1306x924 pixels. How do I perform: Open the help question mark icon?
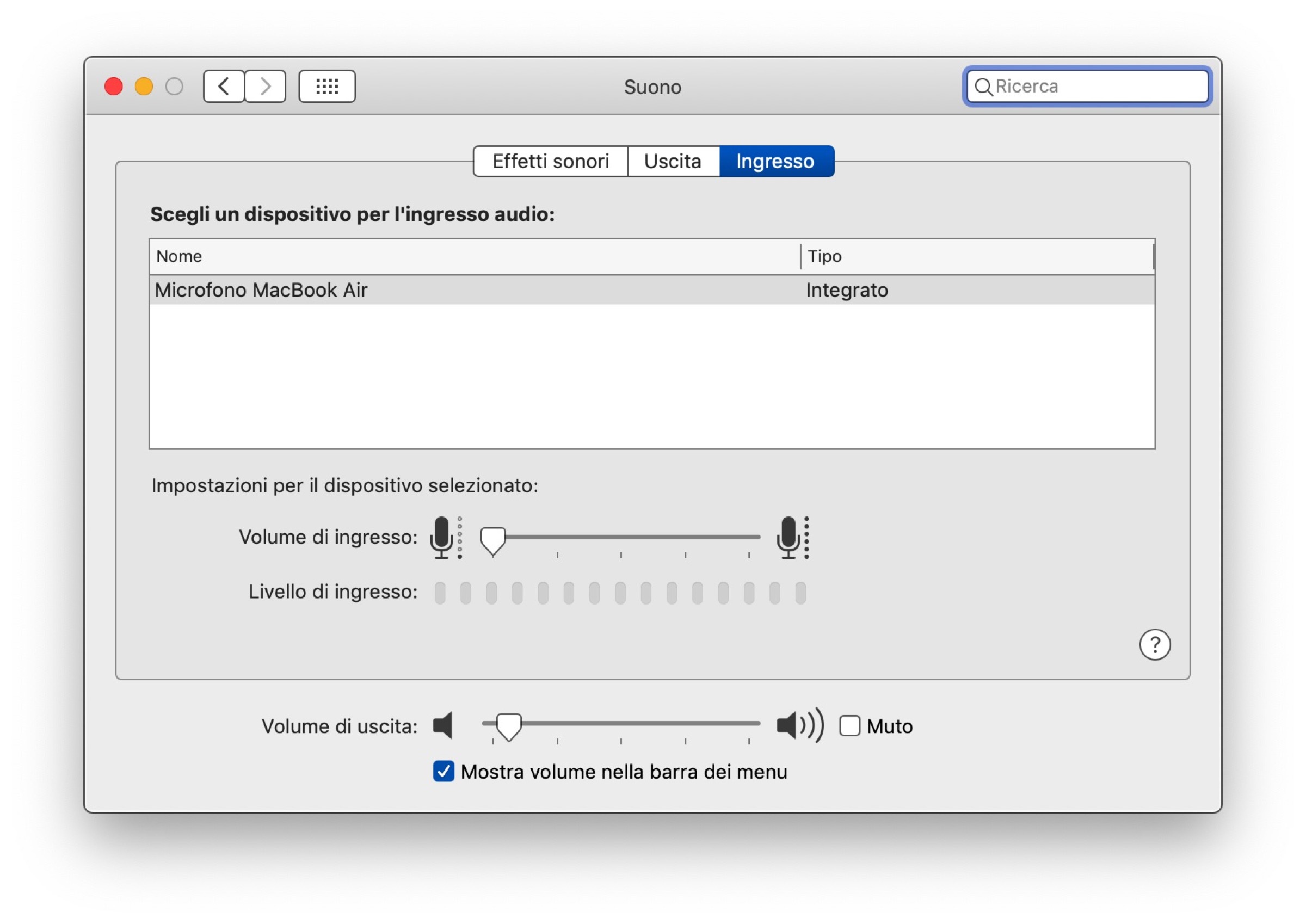1156,645
